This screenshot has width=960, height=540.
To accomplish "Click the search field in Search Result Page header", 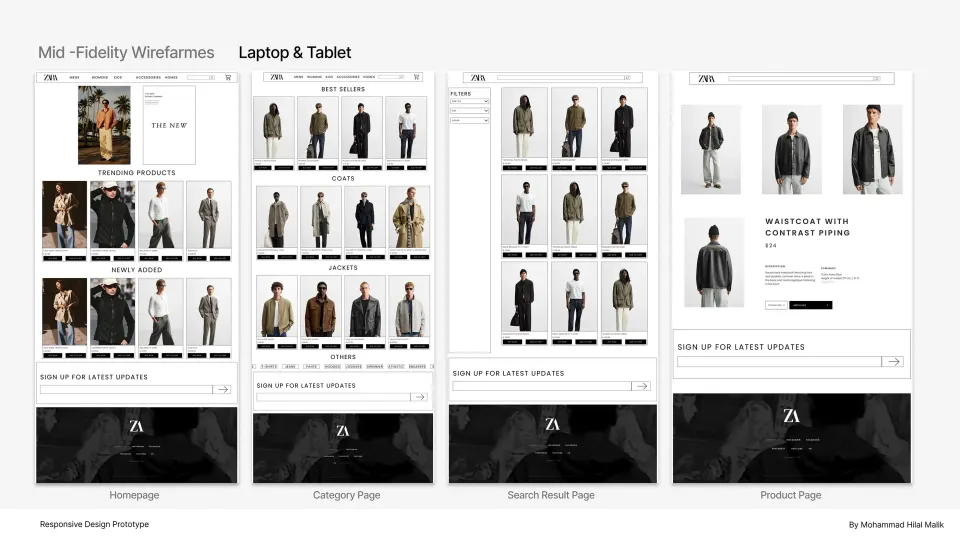I will pyautogui.click(x=564, y=78).
